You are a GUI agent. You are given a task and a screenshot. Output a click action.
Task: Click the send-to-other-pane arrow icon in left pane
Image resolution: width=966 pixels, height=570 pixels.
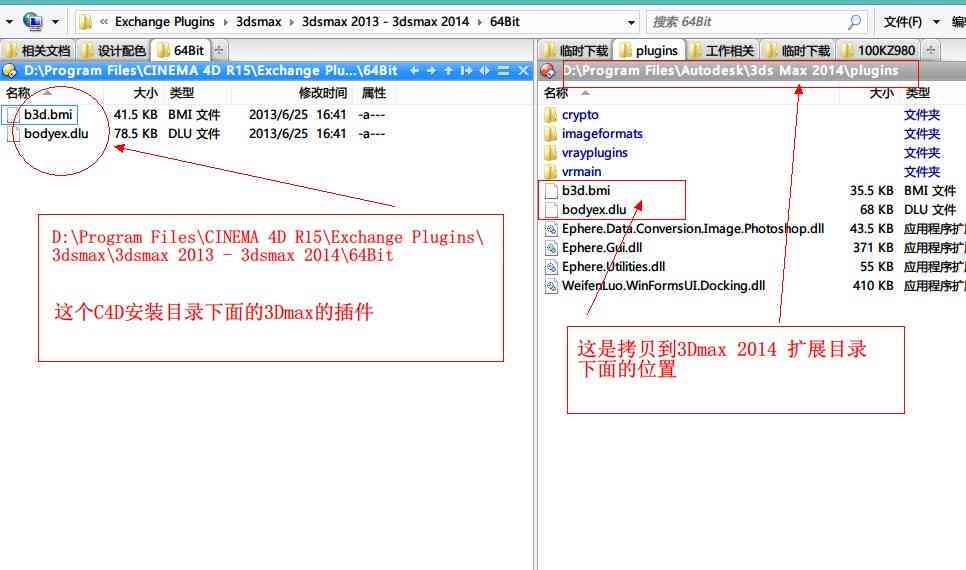tap(466, 71)
